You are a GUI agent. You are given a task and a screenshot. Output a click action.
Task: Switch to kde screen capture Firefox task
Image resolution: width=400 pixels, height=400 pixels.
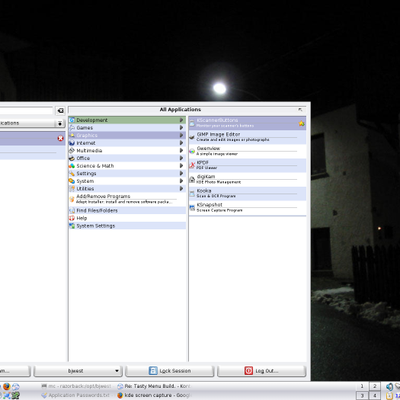pos(154,395)
